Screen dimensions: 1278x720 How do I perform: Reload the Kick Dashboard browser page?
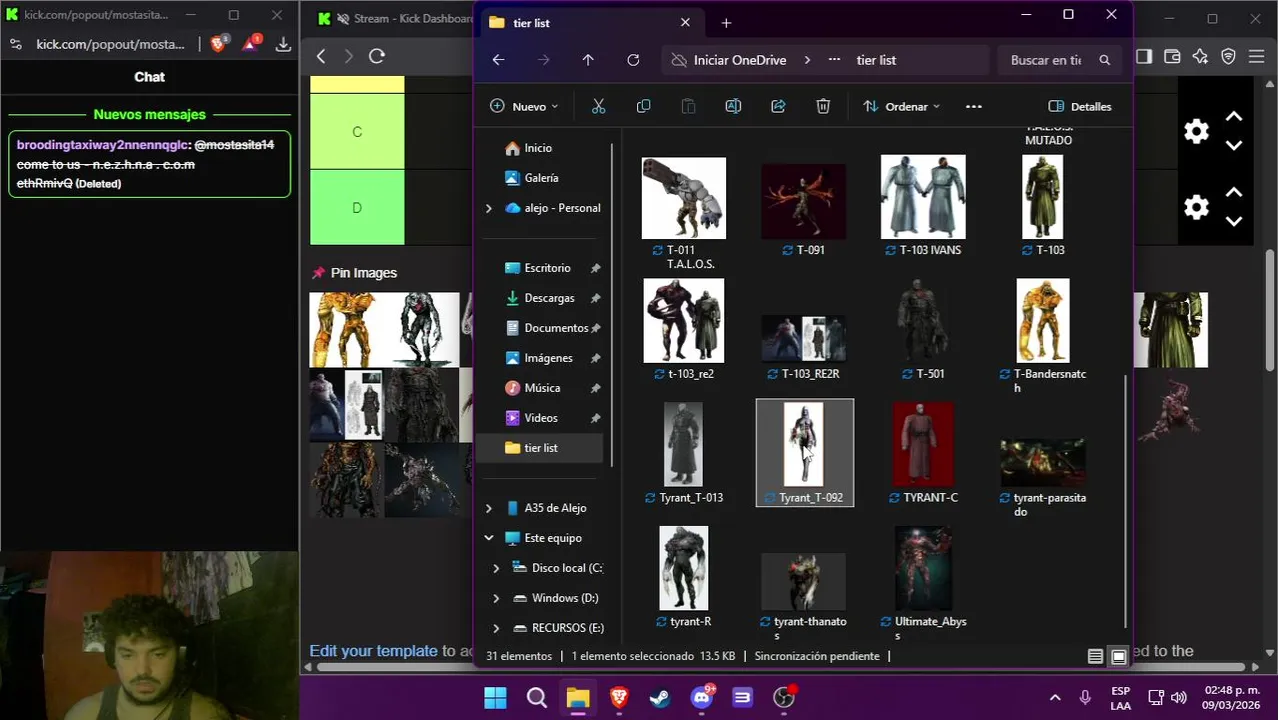point(377,56)
